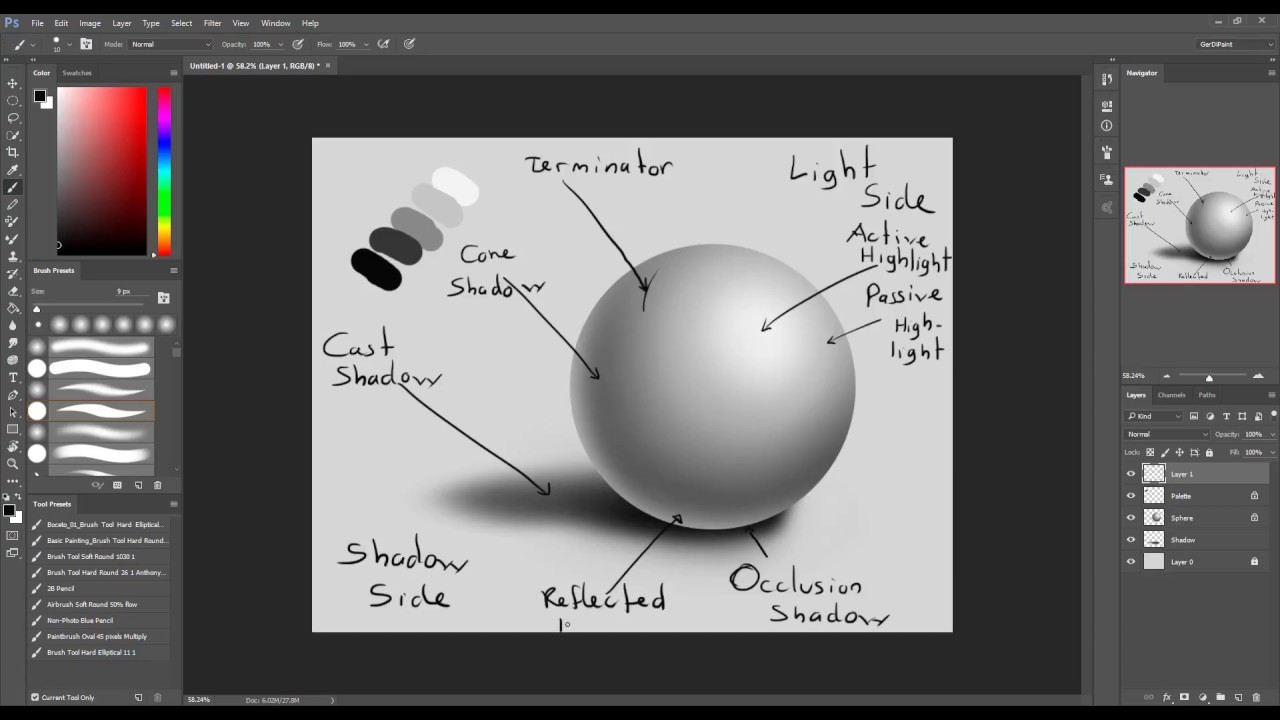Toggle pressure for opacity button

[297, 44]
